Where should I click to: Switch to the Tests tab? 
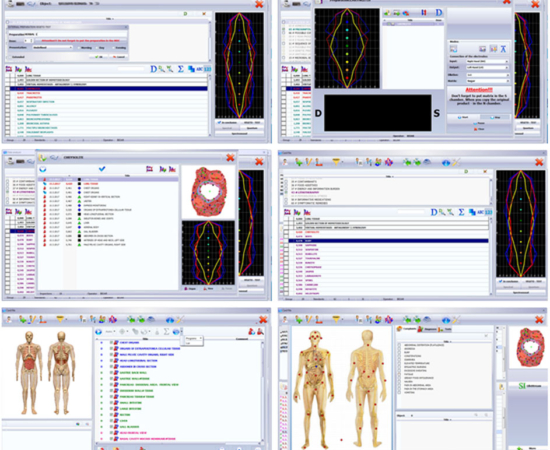click(445, 329)
